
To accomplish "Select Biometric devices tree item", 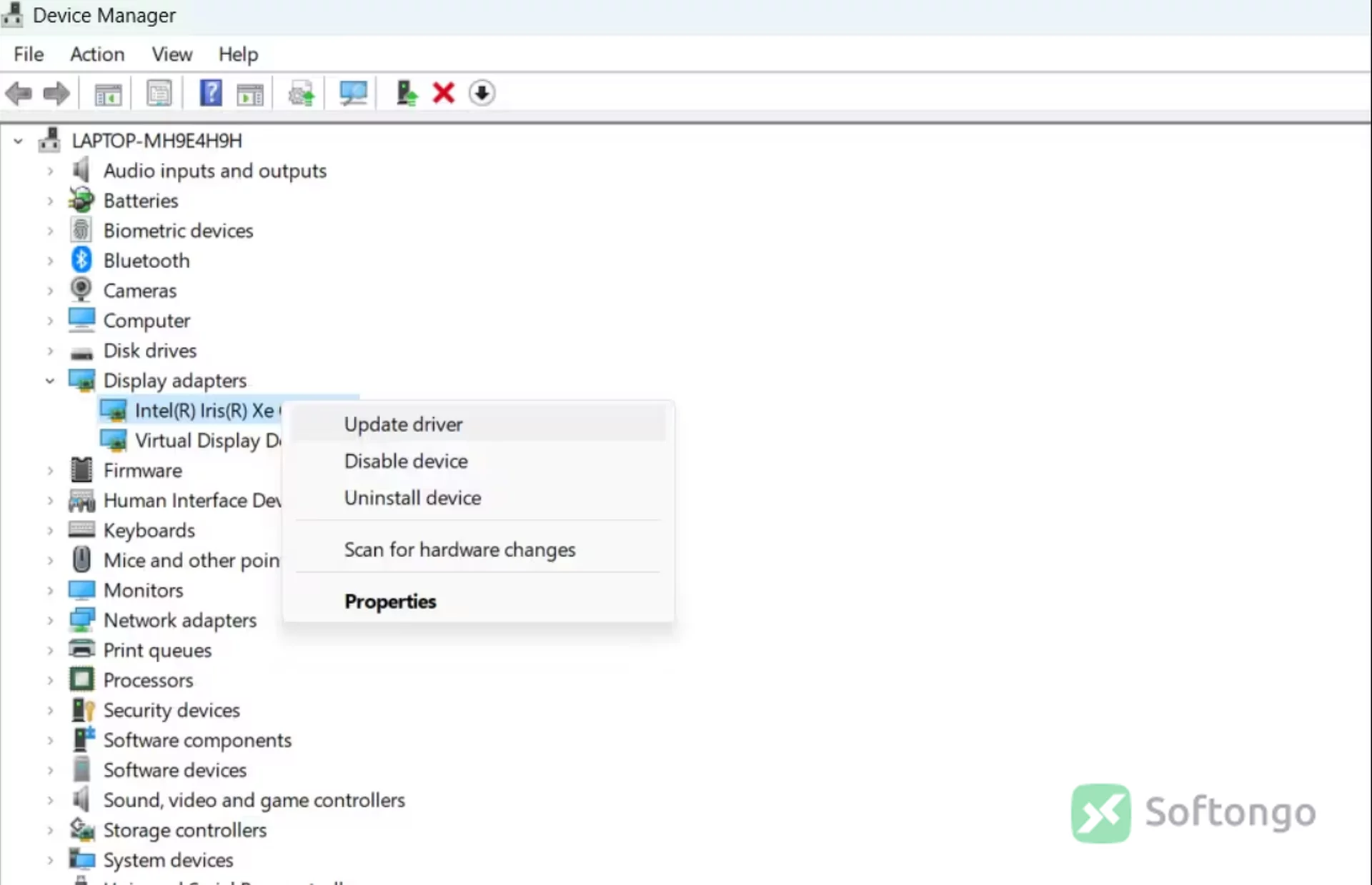I will (x=178, y=231).
